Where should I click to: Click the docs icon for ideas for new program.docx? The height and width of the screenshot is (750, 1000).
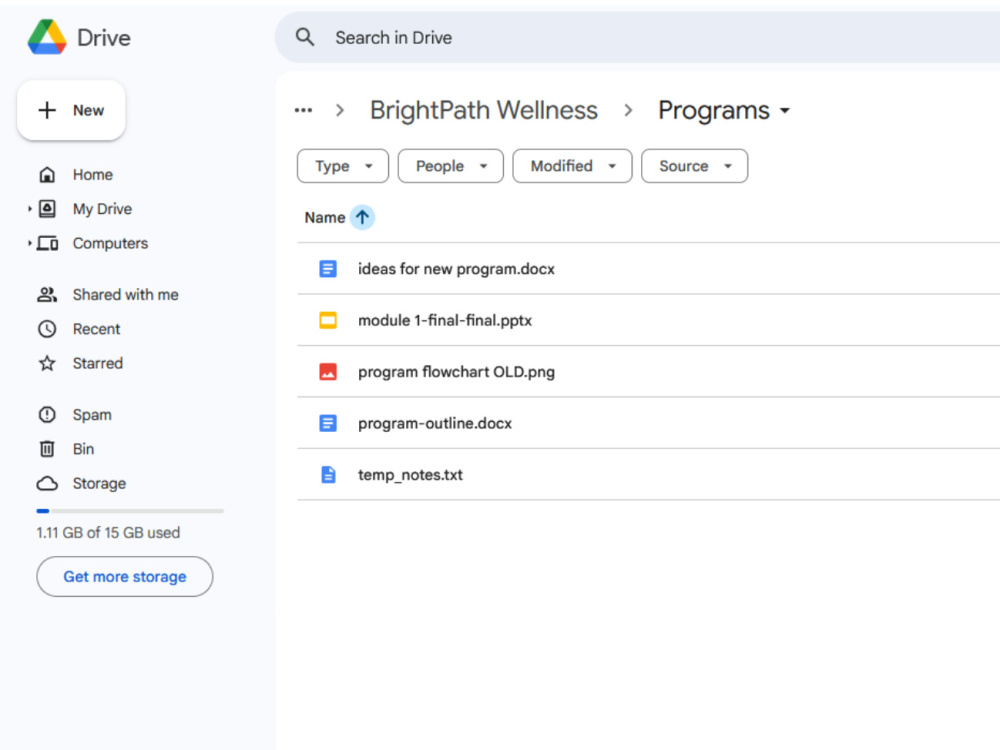[328, 268]
